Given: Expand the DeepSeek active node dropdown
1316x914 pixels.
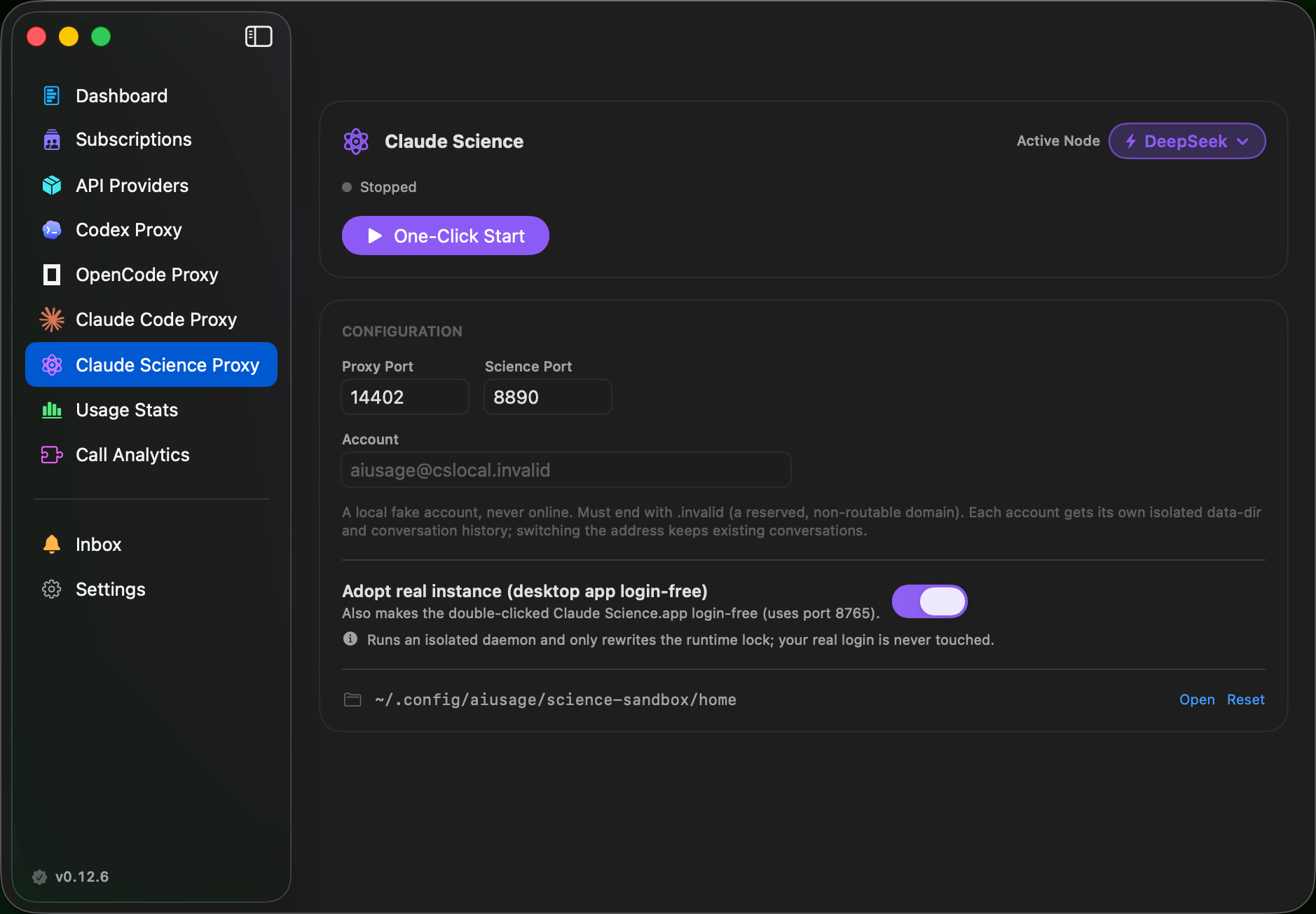Looking at the screenshot, I should coord(1186,141).
